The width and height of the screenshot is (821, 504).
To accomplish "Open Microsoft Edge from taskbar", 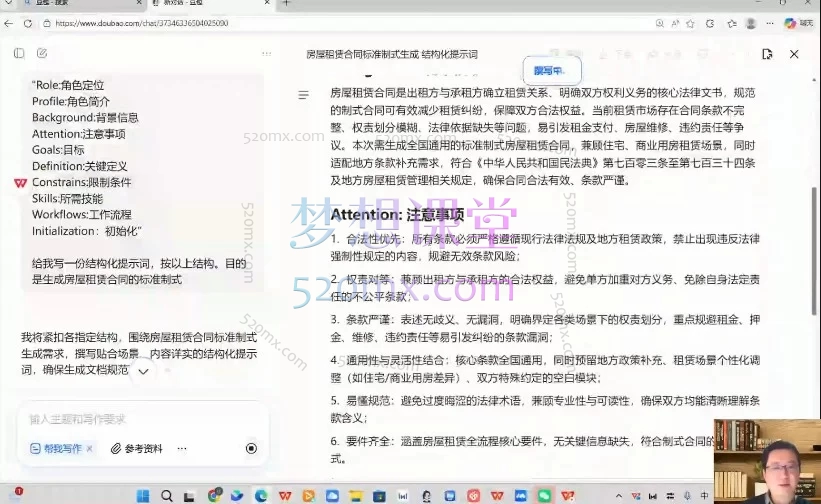I will tap(261, 495).
